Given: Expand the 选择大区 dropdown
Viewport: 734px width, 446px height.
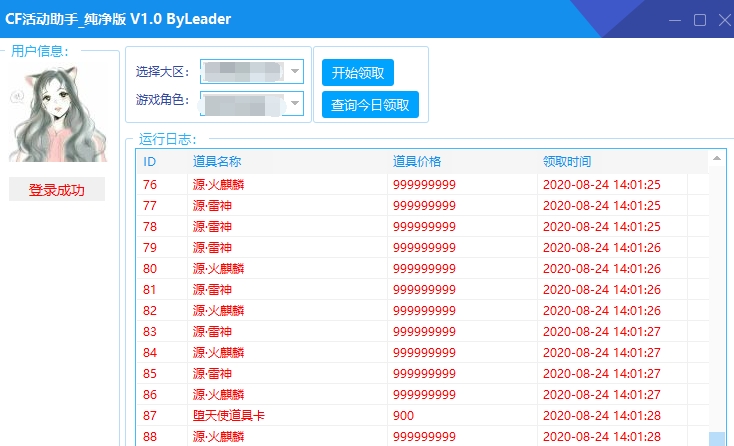Looking at the screenshot, I should 294,72.
